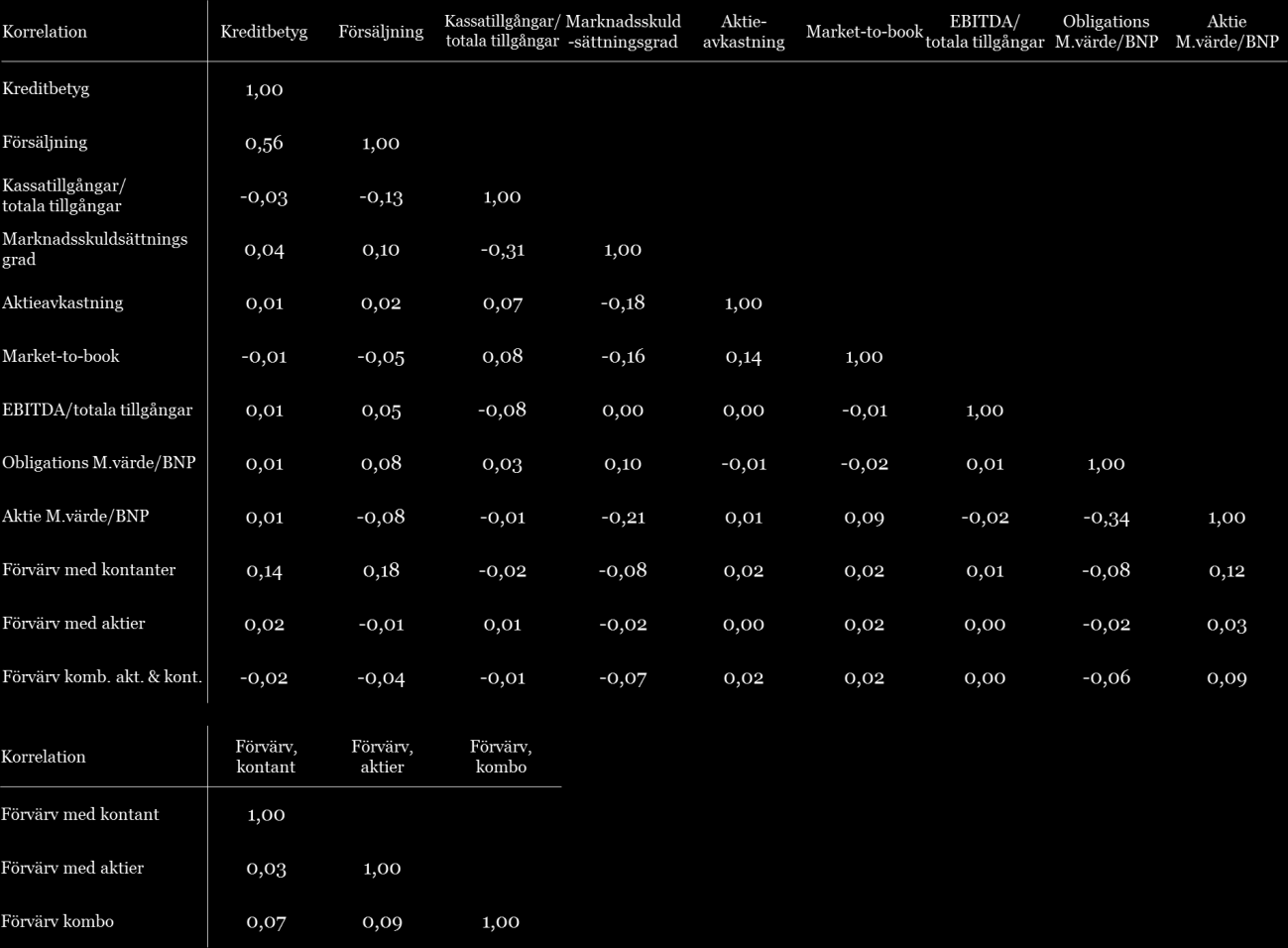Click the -0,18 value in Aktieavkastning row
This screenshot has height=948, width=1288.
click(x=623, y=303)
